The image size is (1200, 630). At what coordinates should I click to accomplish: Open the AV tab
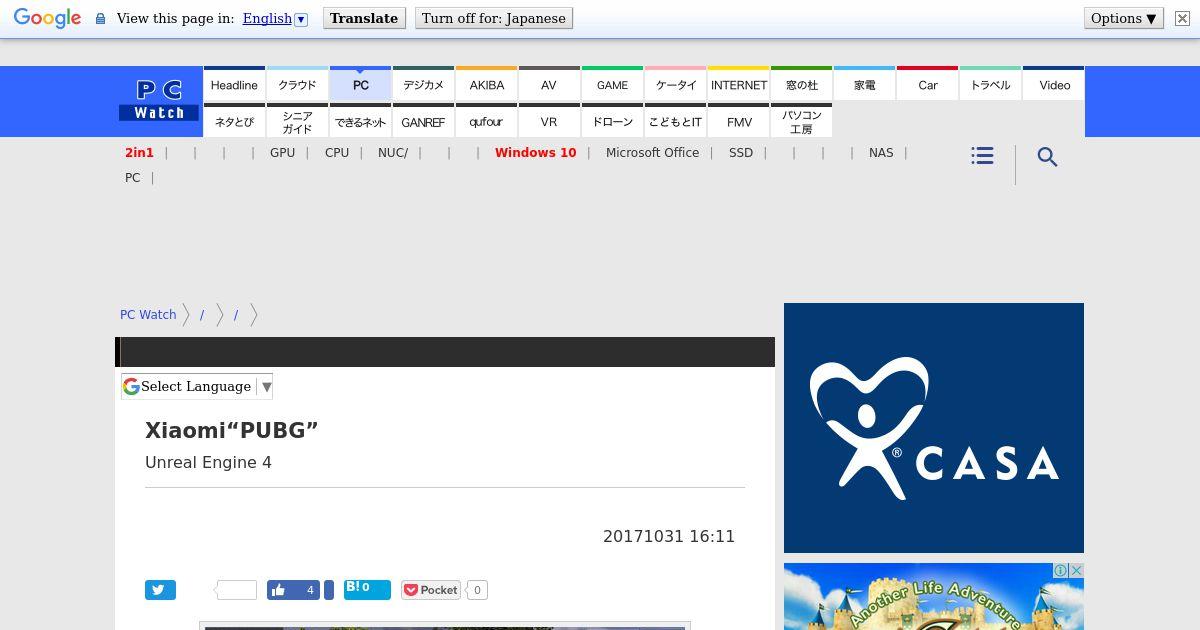point(549,84)
